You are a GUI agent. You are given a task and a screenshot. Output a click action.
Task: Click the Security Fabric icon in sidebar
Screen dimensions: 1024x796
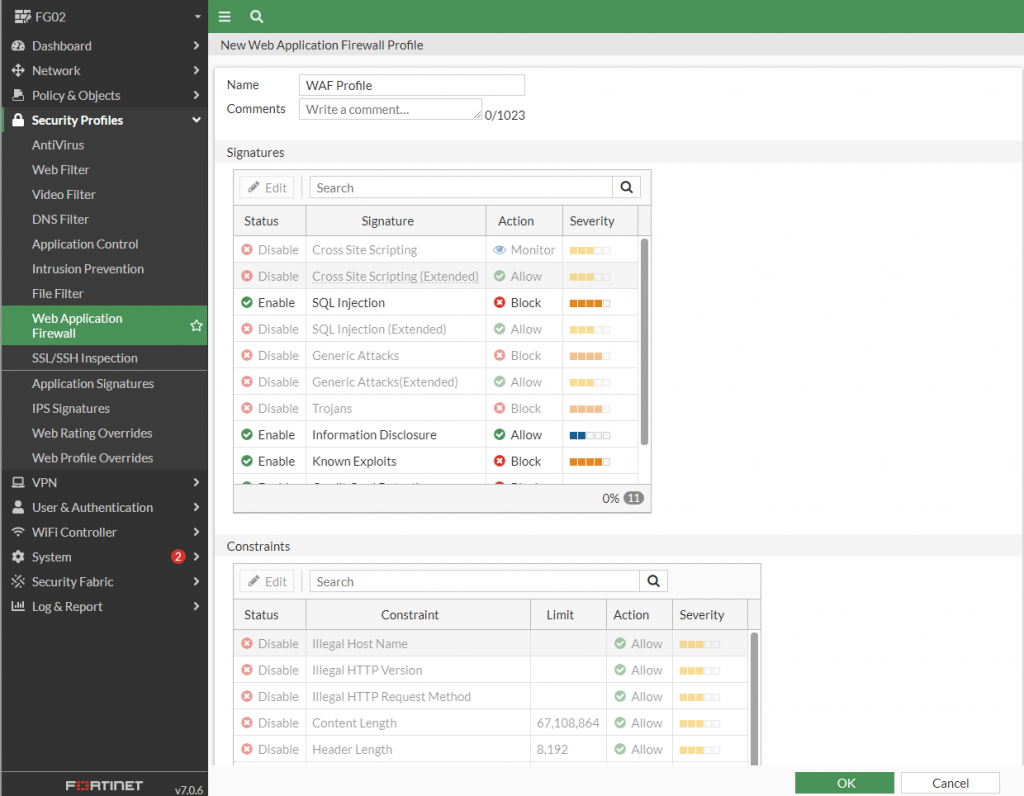18,582
